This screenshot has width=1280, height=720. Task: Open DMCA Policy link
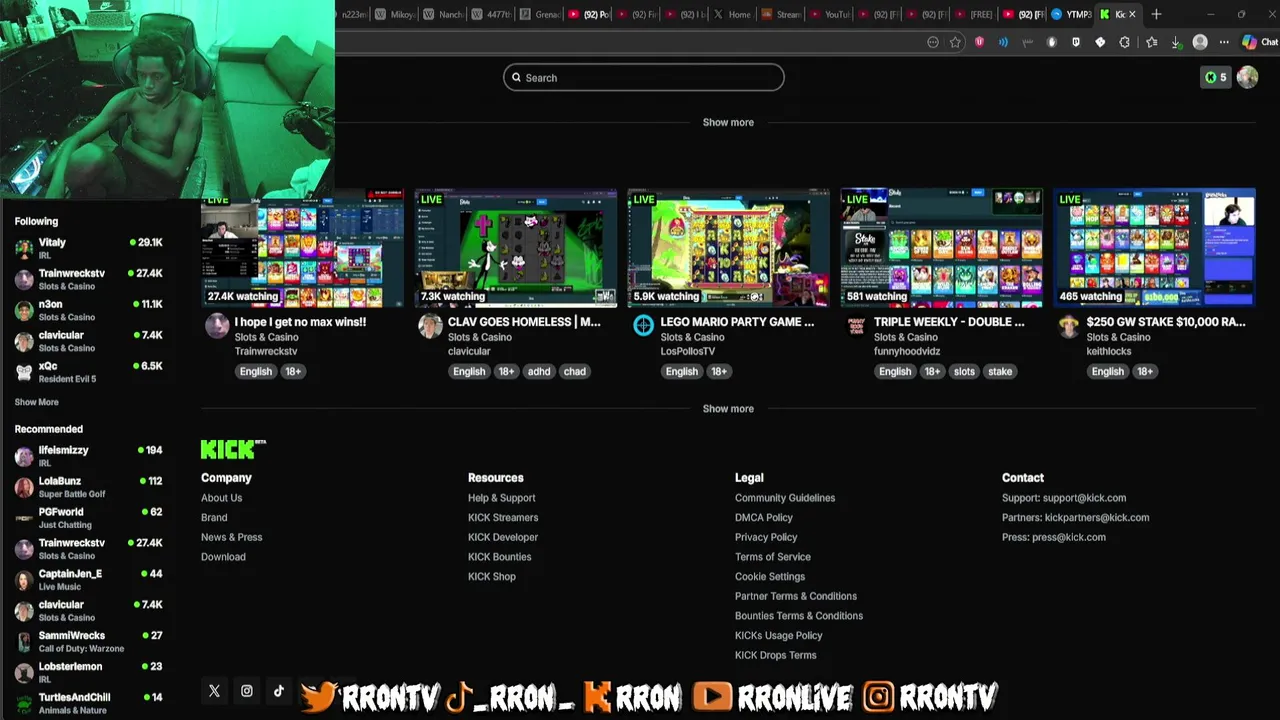click(x=764, y=517)
